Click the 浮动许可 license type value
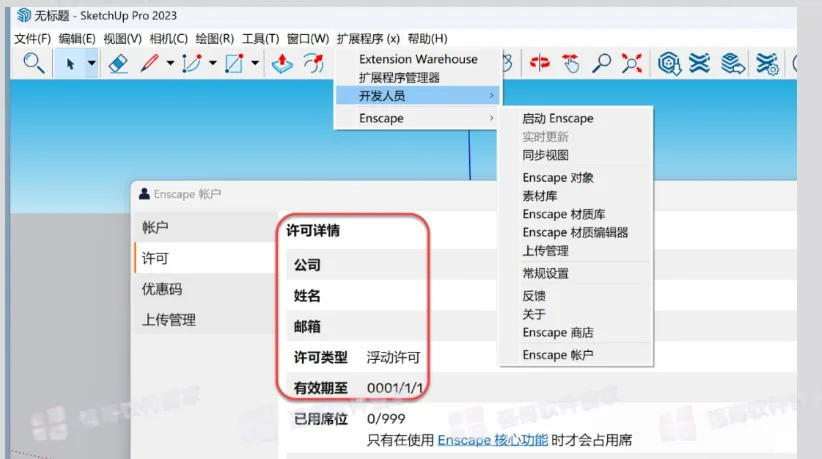 pos(393,358)
